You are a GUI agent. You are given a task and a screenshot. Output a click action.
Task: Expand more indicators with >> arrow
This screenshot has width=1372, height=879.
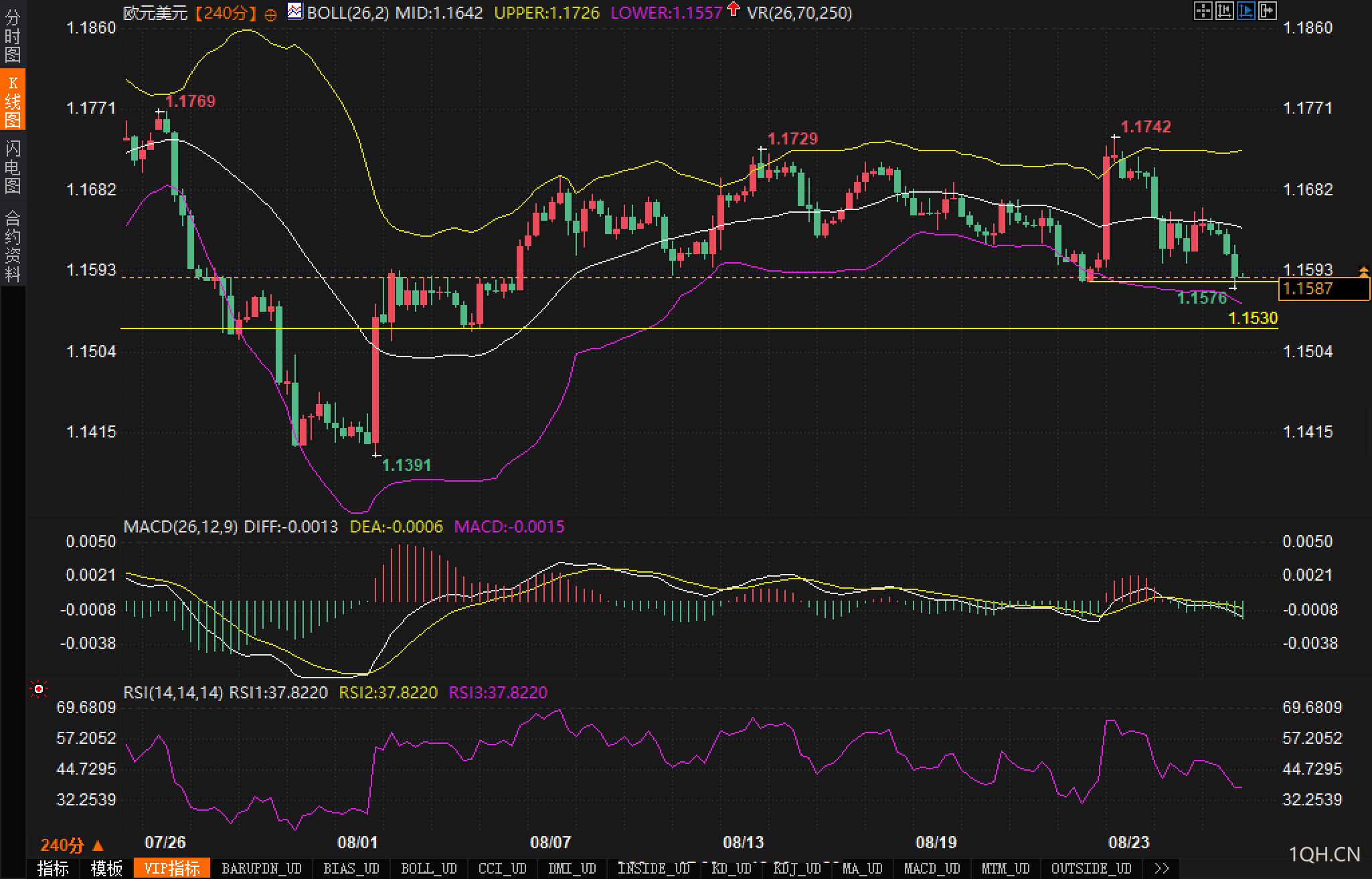[1162, 868]
